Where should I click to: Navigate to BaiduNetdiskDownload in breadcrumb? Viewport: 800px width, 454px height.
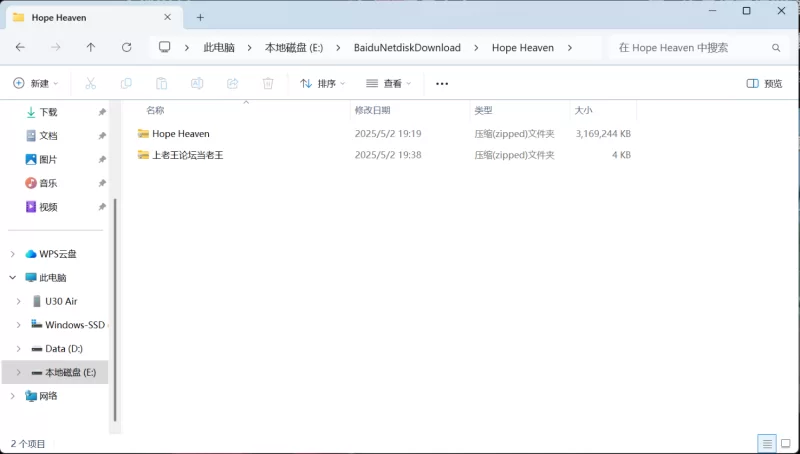(407, 47)
